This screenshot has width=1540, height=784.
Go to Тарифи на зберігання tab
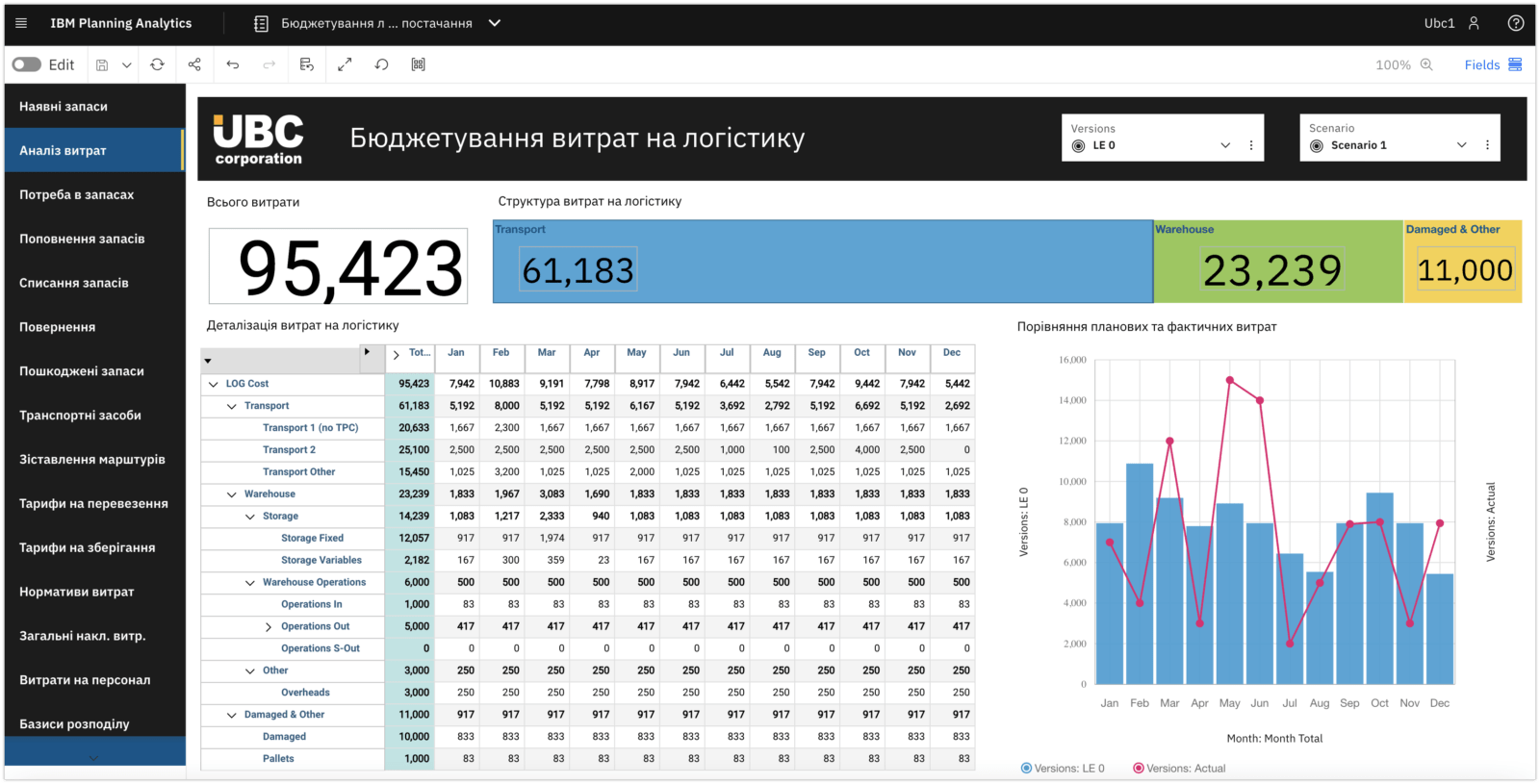tap(95, 547)
